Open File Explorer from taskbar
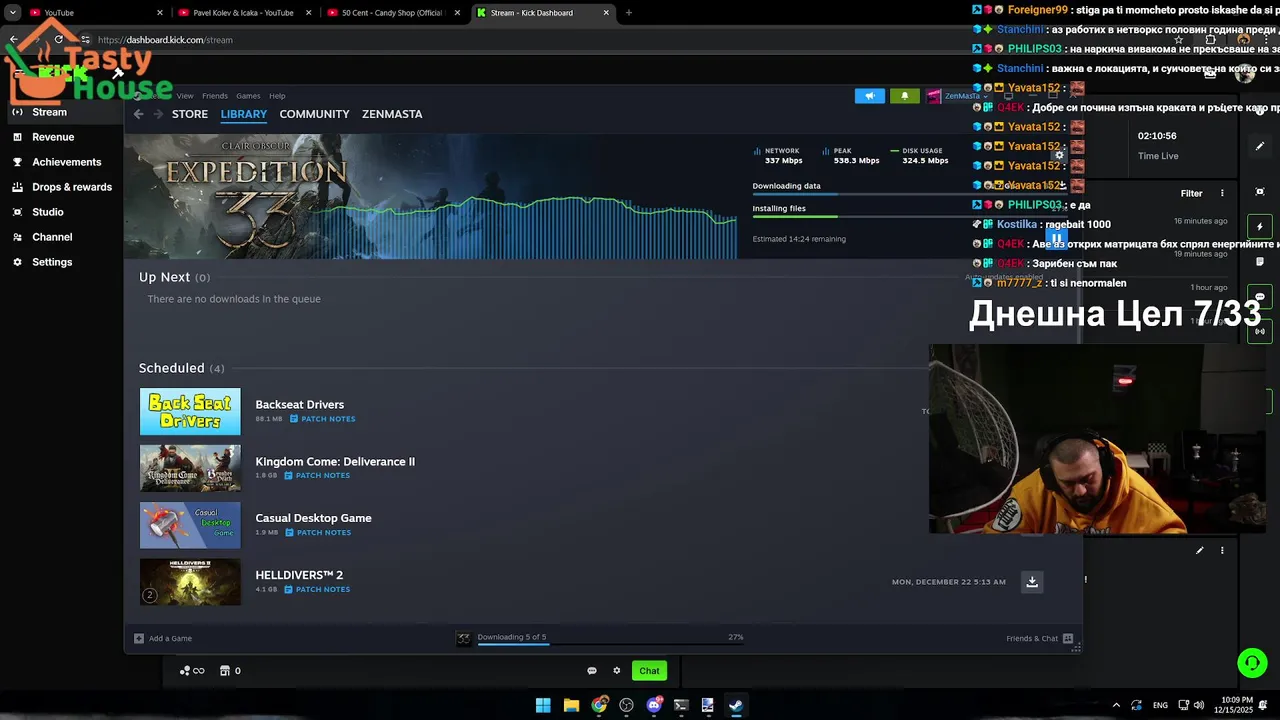The height and width of the screenshot is (720, 1280). tap(571, 705)
